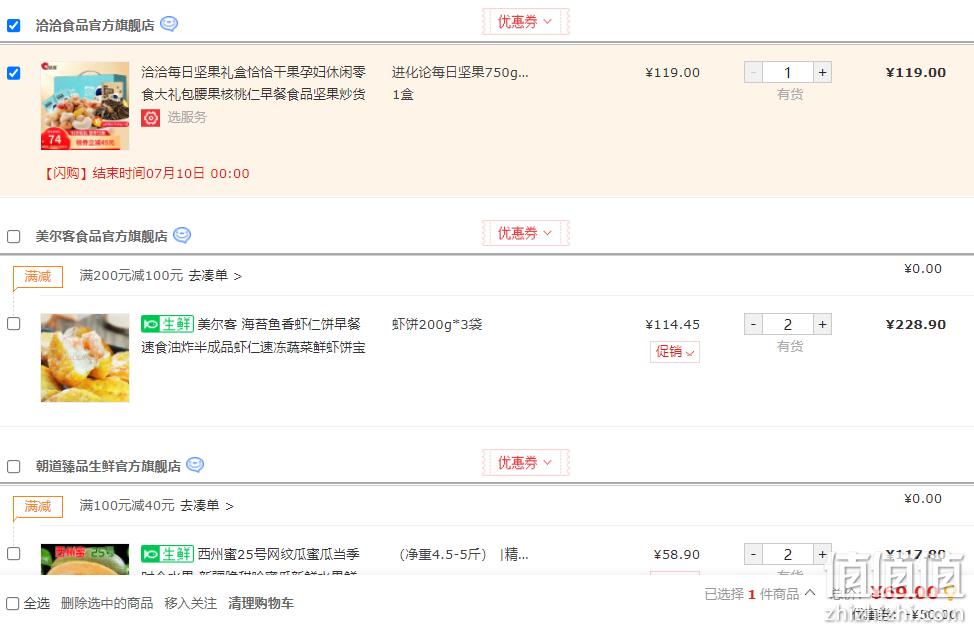Click 生鲜 badge on 美尔客 shrimp cake item
Viewport: 974px width, 631px height.
click(168, 324)
